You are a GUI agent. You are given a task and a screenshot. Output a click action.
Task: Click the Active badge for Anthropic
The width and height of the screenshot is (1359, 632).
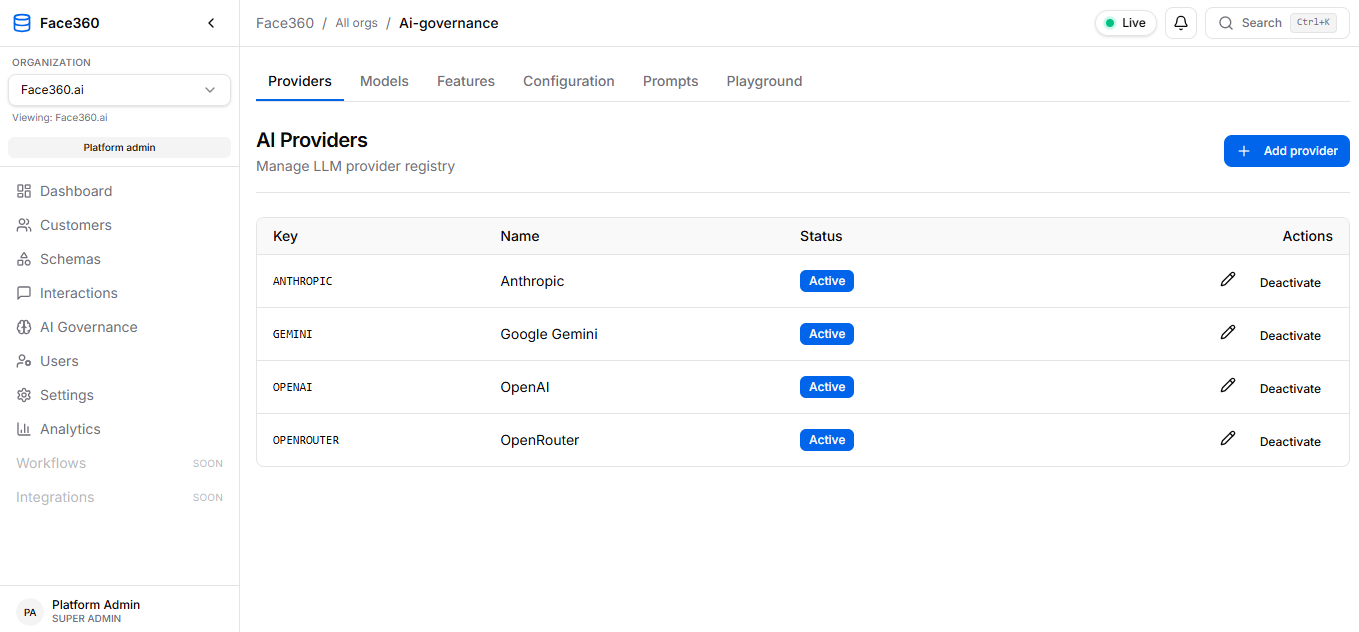tap(827, 281)
